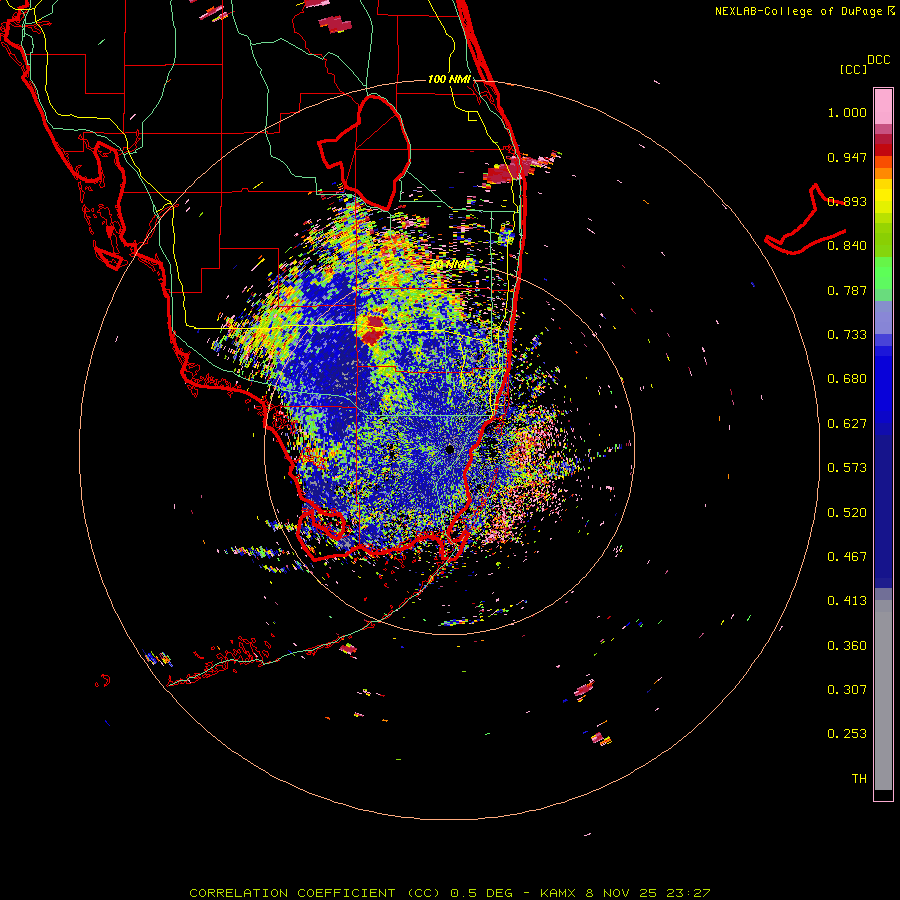
Task: Click the 0.947 color scale value
Action: pyautogui.click(x=847, y=157)
